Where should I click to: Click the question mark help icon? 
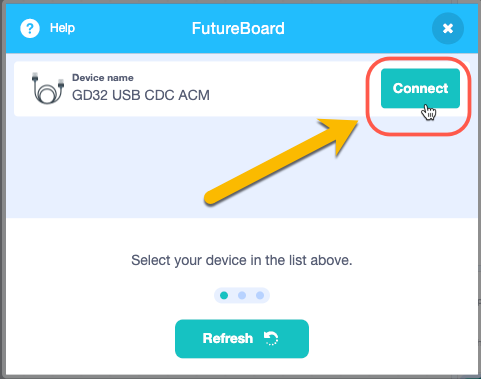tap(30, 28)
